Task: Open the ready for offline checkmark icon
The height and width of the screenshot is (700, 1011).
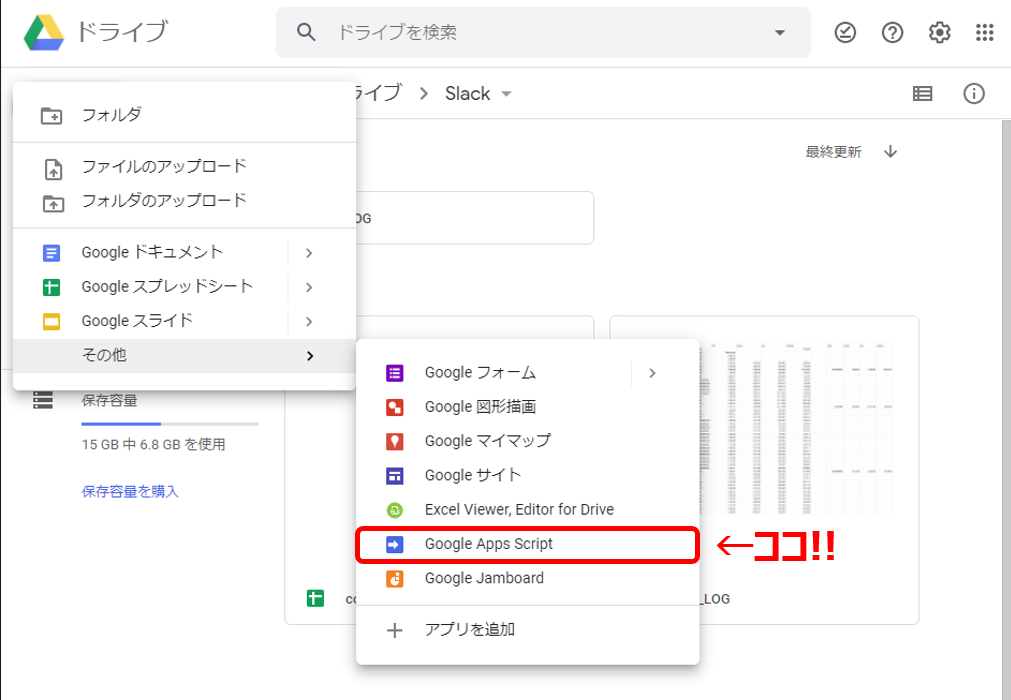Action: [x=845, y=32]
